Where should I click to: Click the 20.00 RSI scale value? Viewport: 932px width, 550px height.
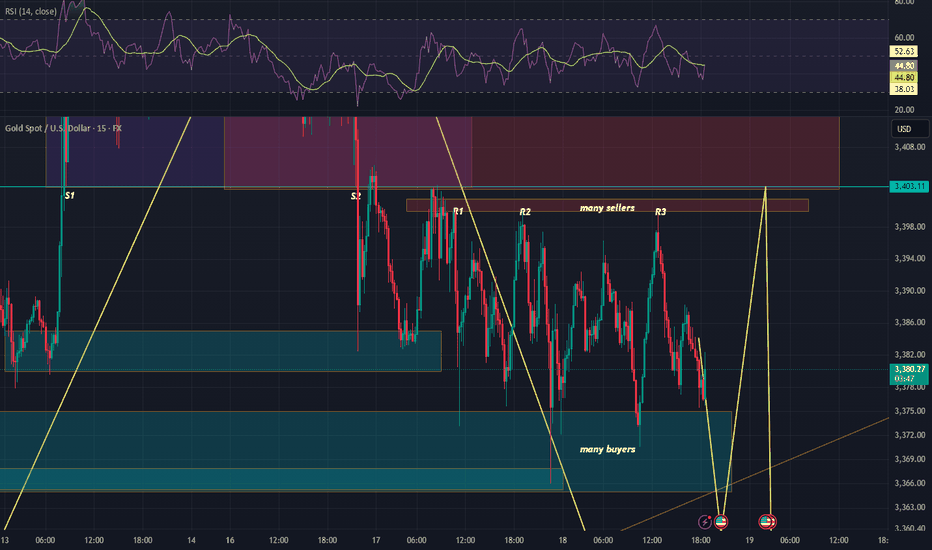(x=904, y=109)
